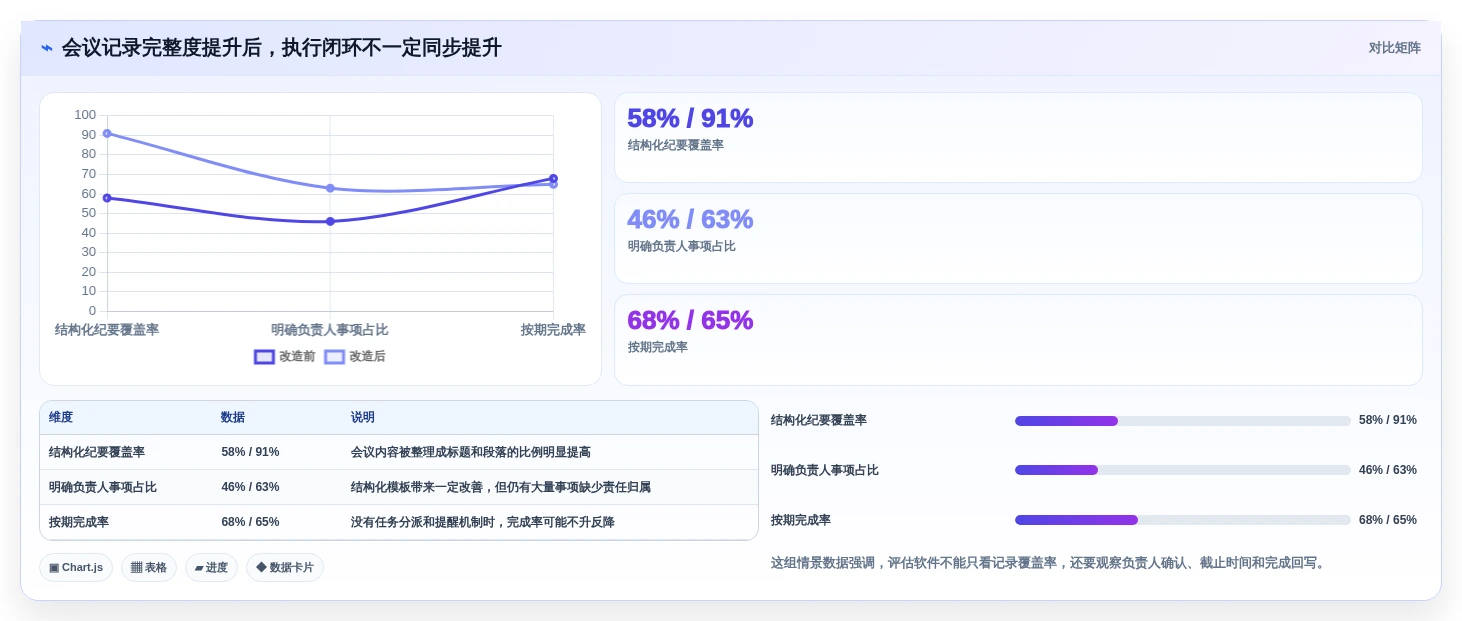Select table cell 结构化纪要覆盖率

coord(97,452)
